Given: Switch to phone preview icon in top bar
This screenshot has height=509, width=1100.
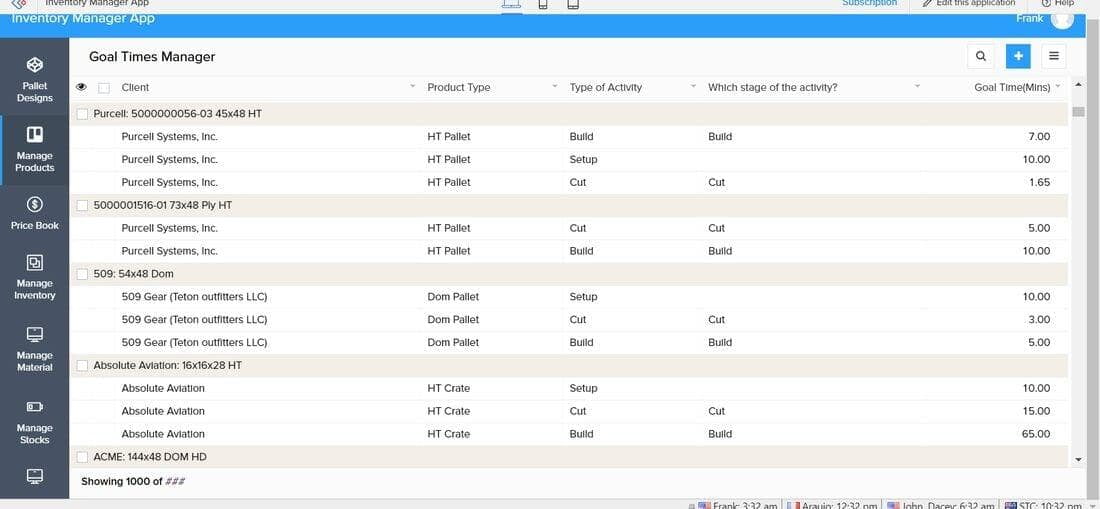Looking at the screenshot, I should [x=542, y=5].
